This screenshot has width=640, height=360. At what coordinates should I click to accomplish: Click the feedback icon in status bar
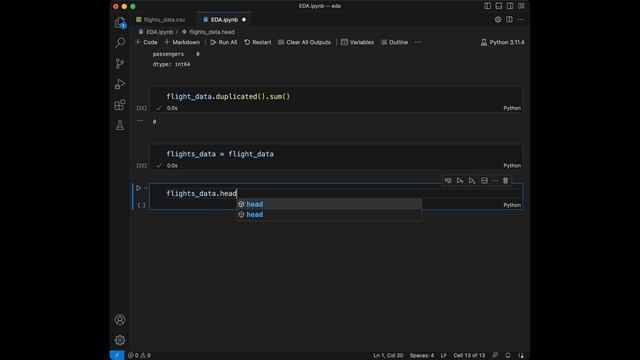coord(495,355)
